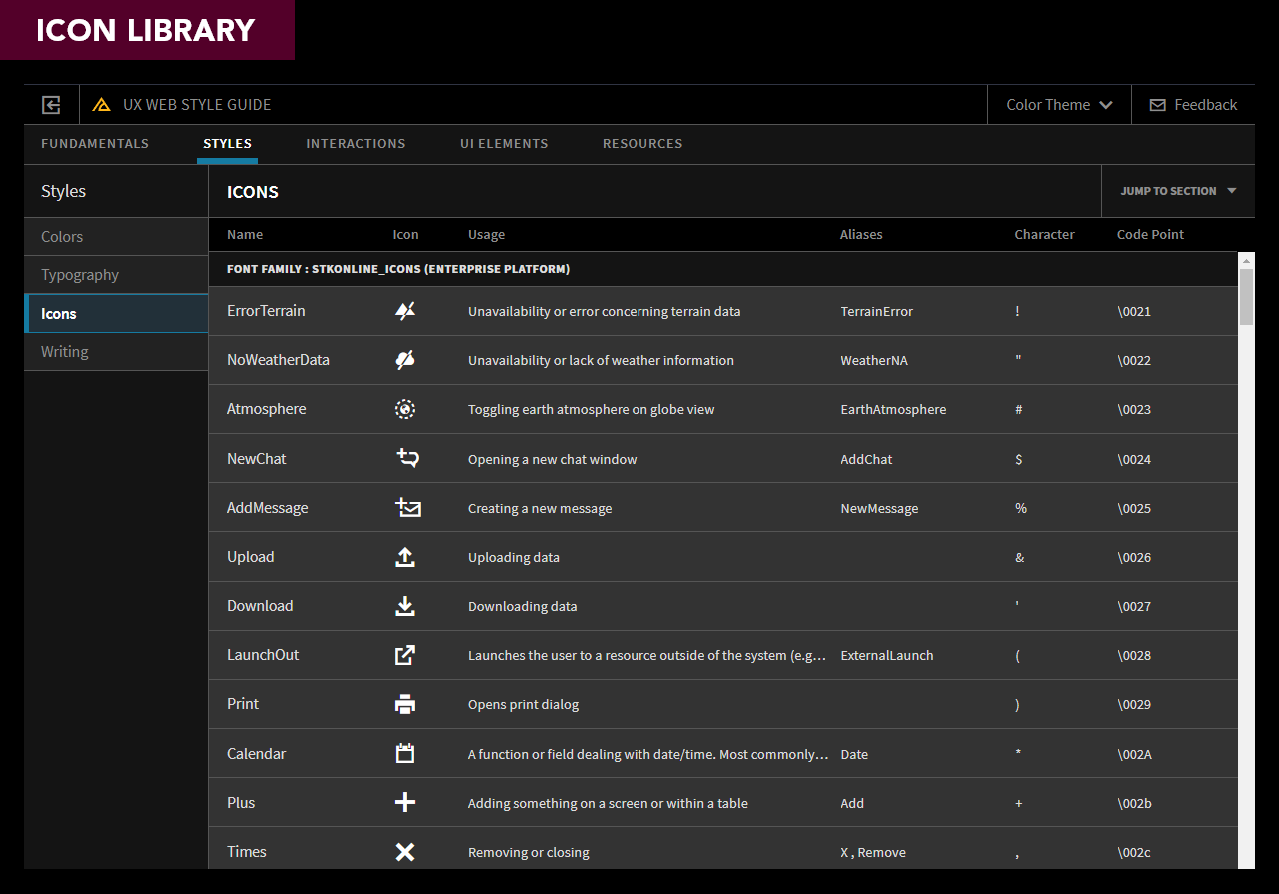Click the AddMessage envelope icon
The image size is (1279, 894).
[x=407, y=507]
